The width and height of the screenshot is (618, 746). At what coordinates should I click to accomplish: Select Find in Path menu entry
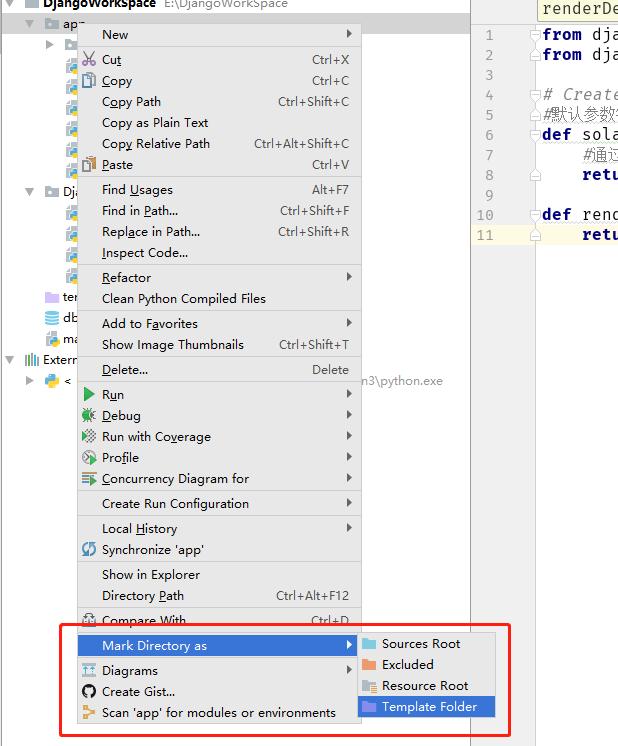click(219, 211)
